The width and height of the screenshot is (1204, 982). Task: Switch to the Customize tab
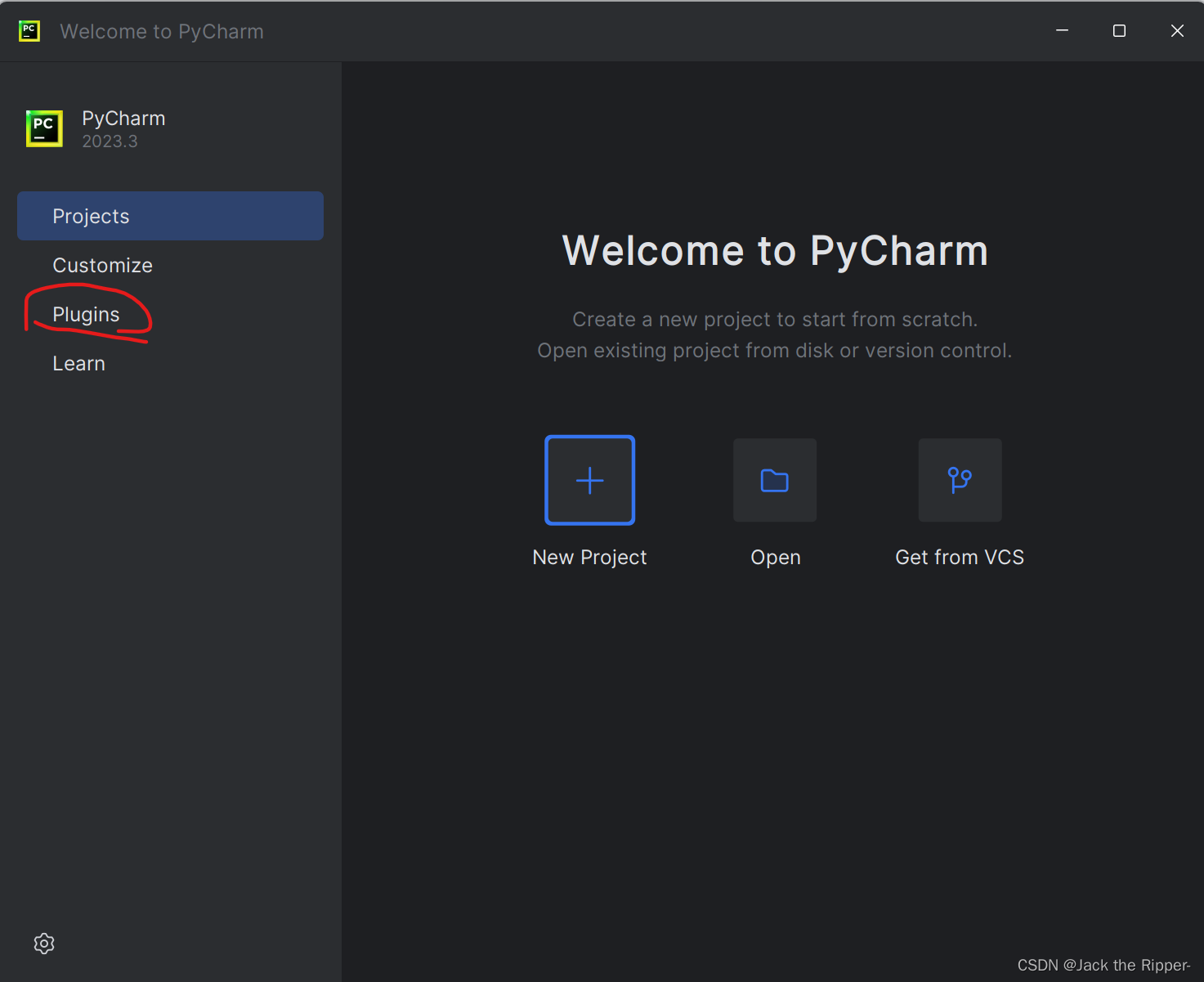point(170,265)
